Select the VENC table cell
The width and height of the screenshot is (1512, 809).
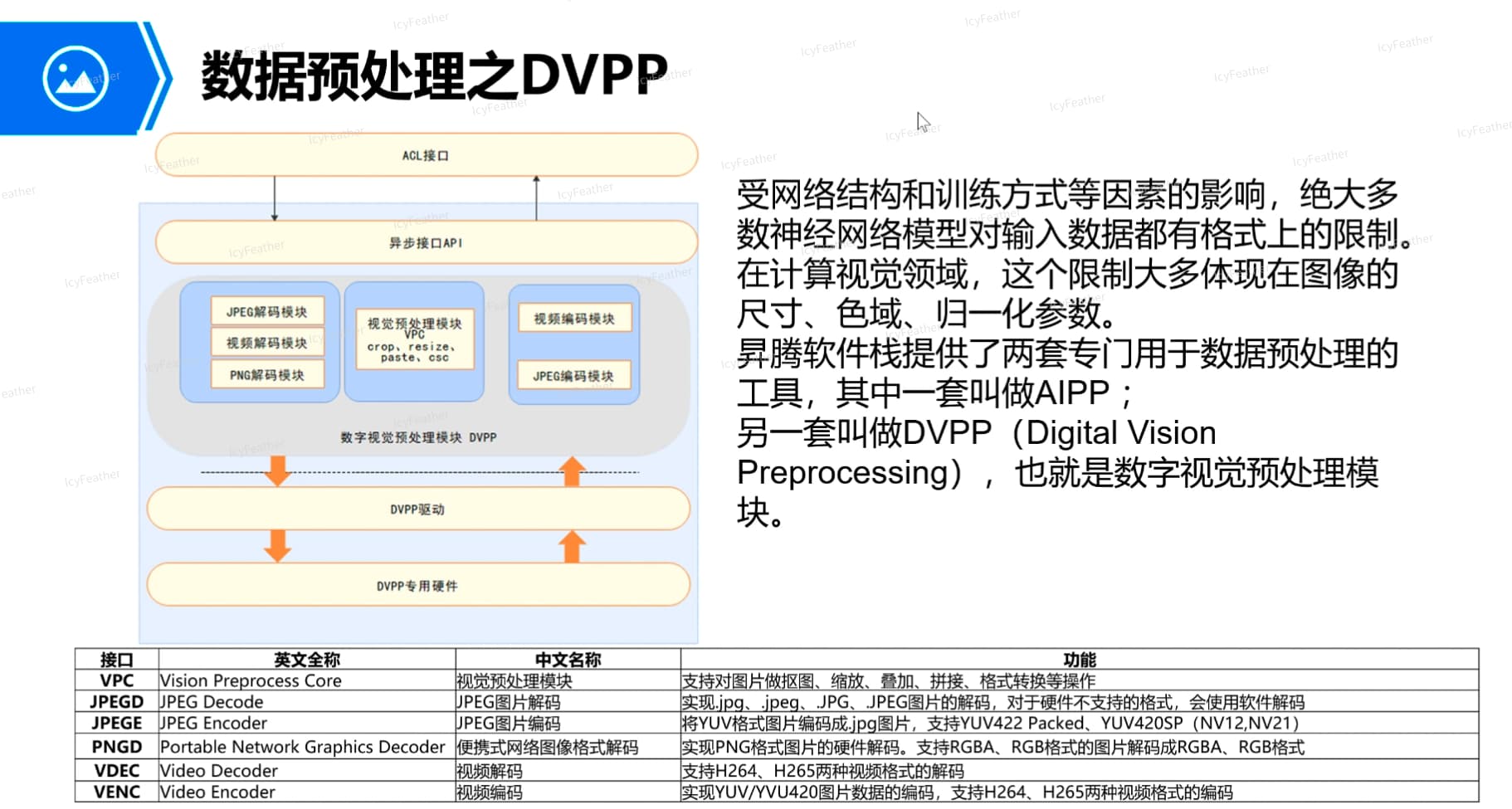point(116,792)
